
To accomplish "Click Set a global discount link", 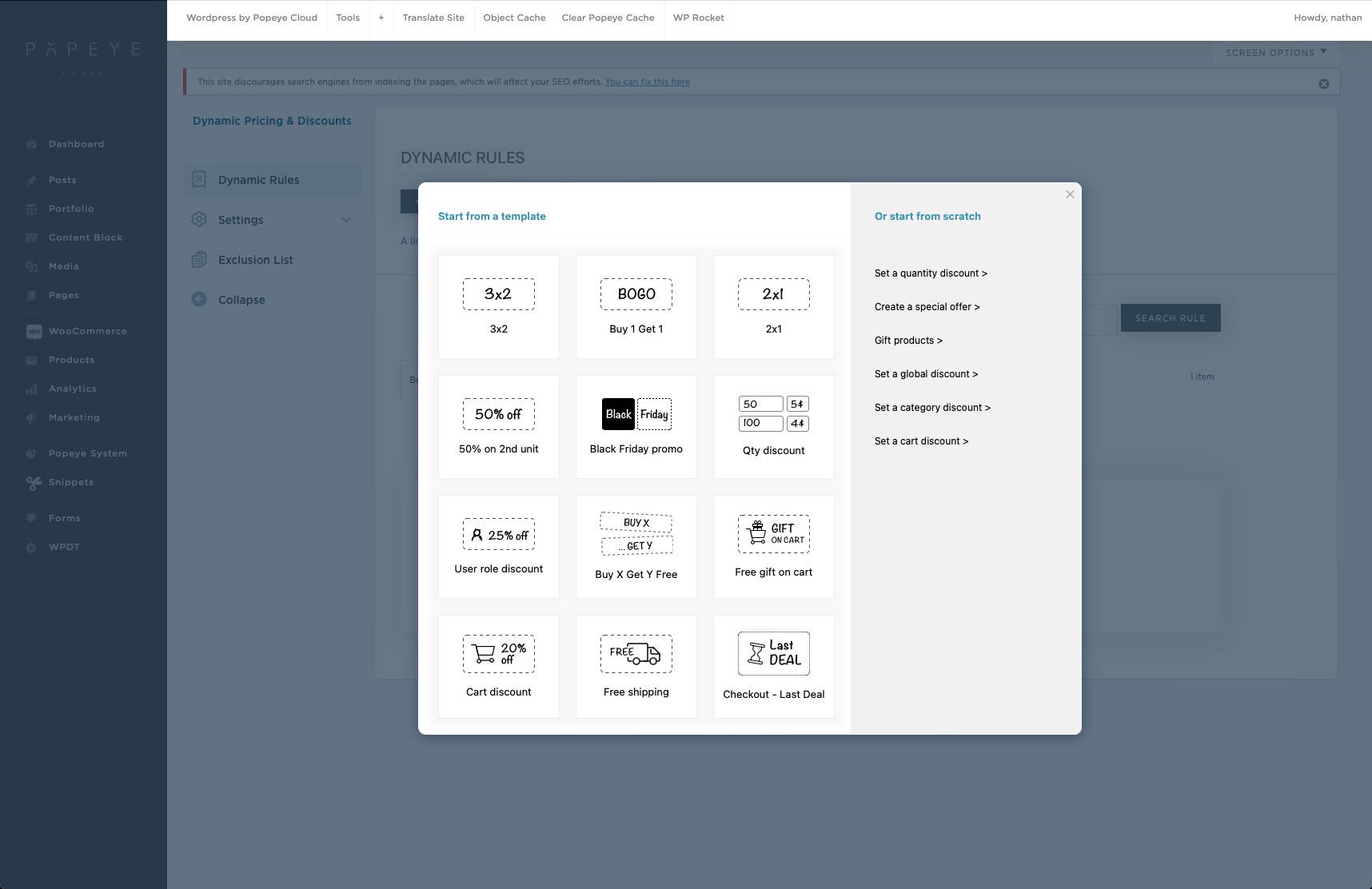I will 926,374.
